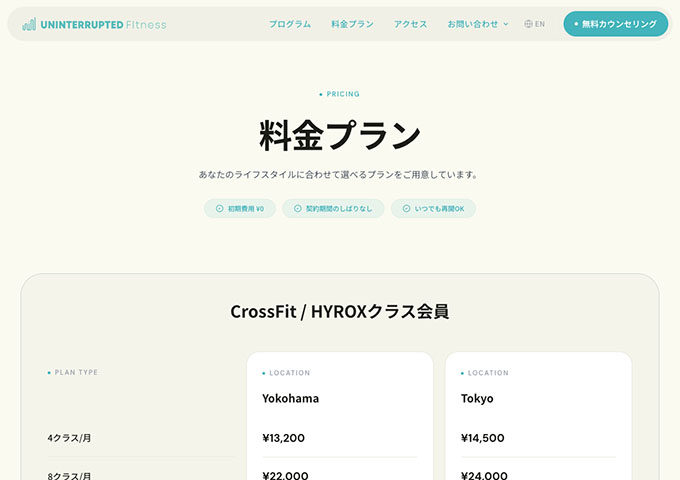Click the Tokyo price ¥24,000
The image size is (680, 480).
point(484,475)
